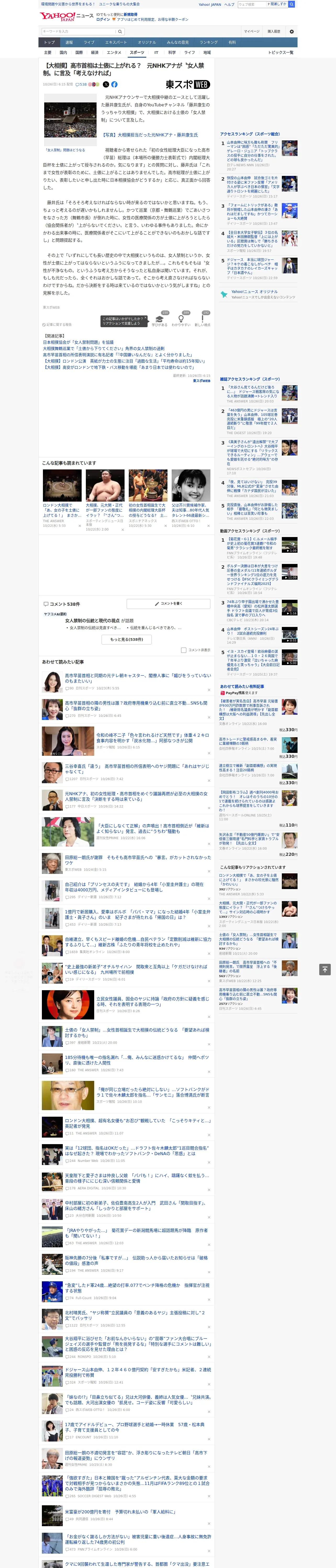Open settings gear next to 購入履歴
Image resolution: width=336 pixels, height=1568 pixels.
pos(292,31)
